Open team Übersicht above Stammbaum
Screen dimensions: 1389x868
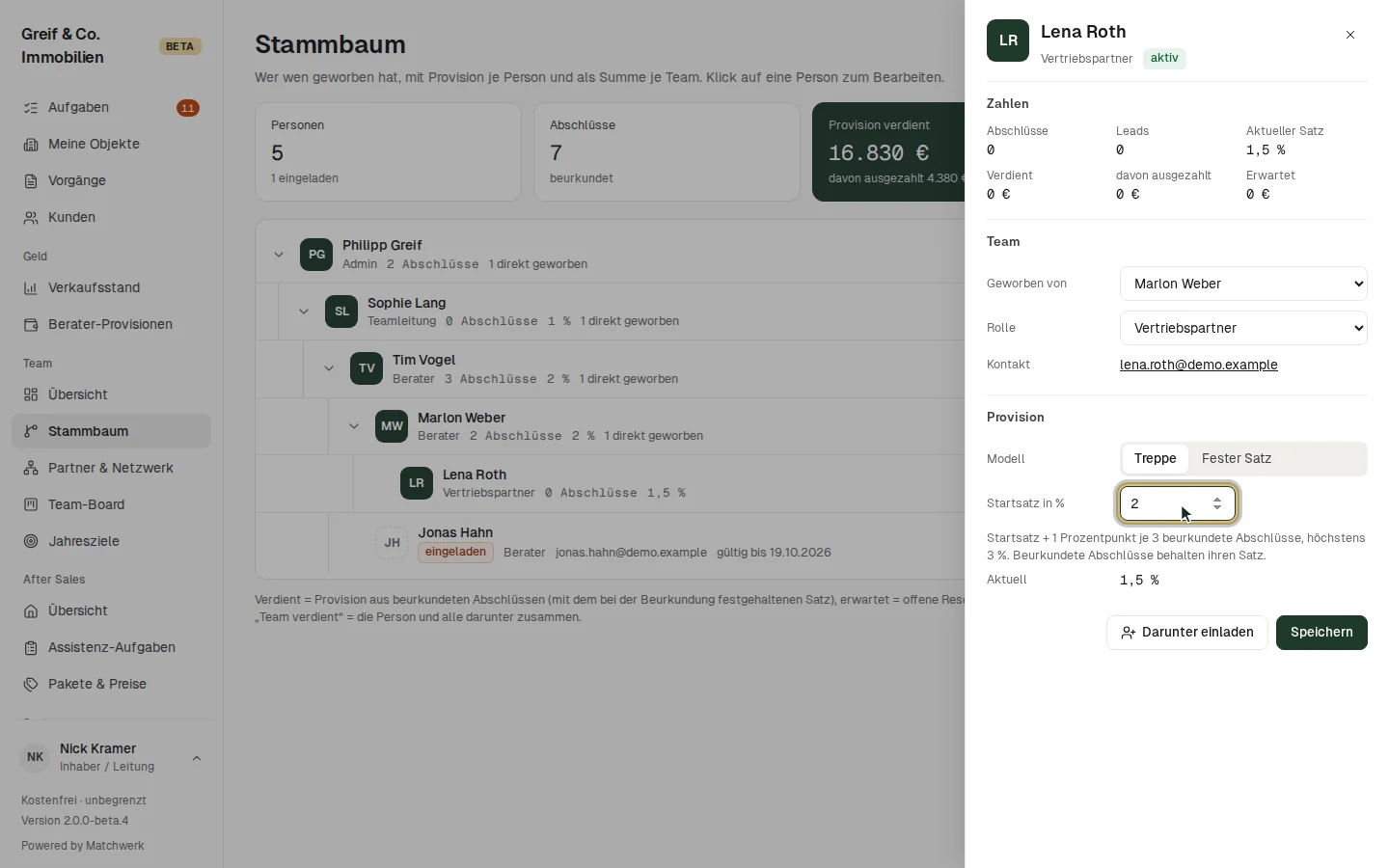(111, 395)
